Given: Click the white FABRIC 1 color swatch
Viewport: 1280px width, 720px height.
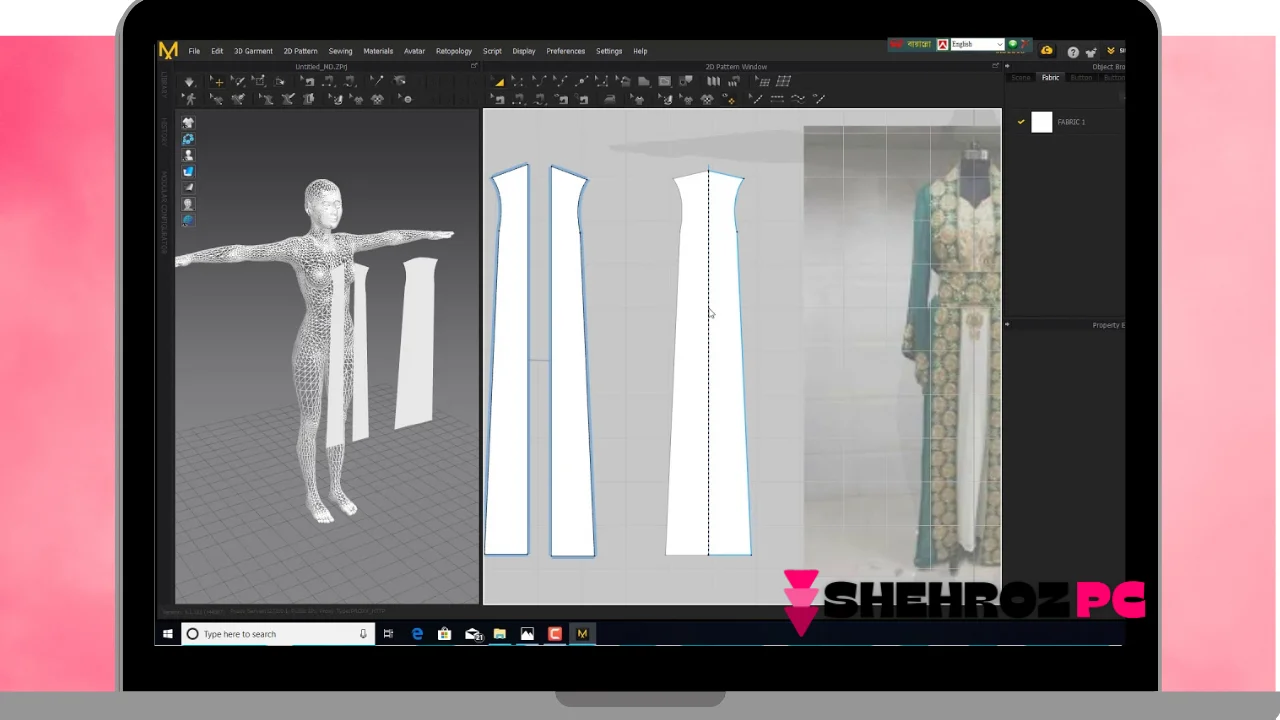Looking at the screenshot, I should click(1042, 122).
